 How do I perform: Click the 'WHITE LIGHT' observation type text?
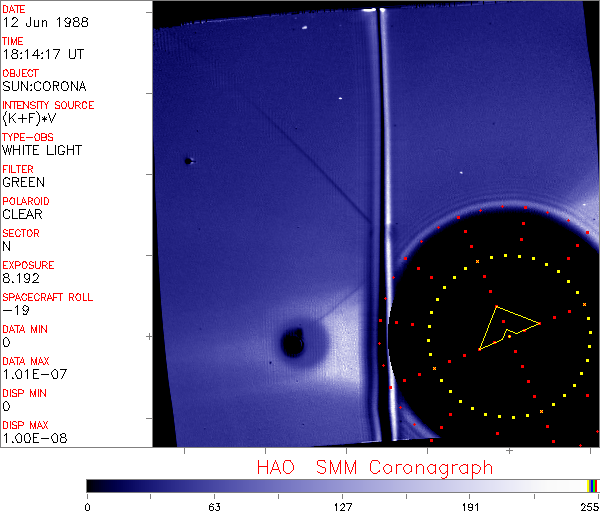point(42,150)
